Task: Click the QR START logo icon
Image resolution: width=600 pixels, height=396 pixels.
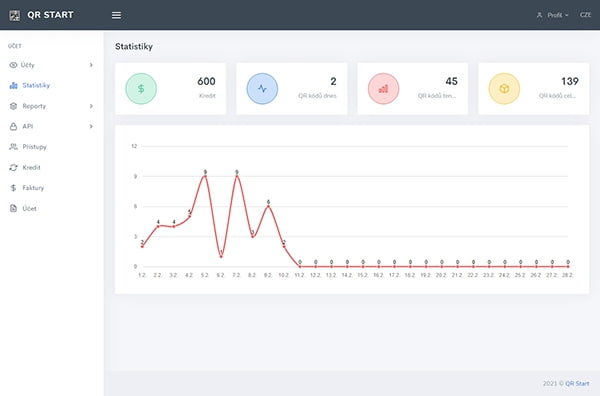Action: click(x=15, y=15)
